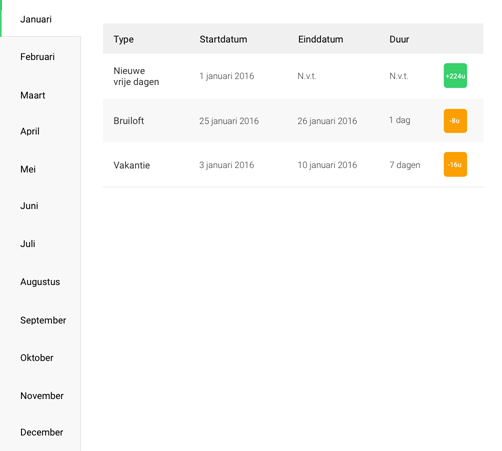Select the Nieuwe vrije dagen row
This screenshot has width=502, height=451.
pyautogui.click(x=293, y=76)
